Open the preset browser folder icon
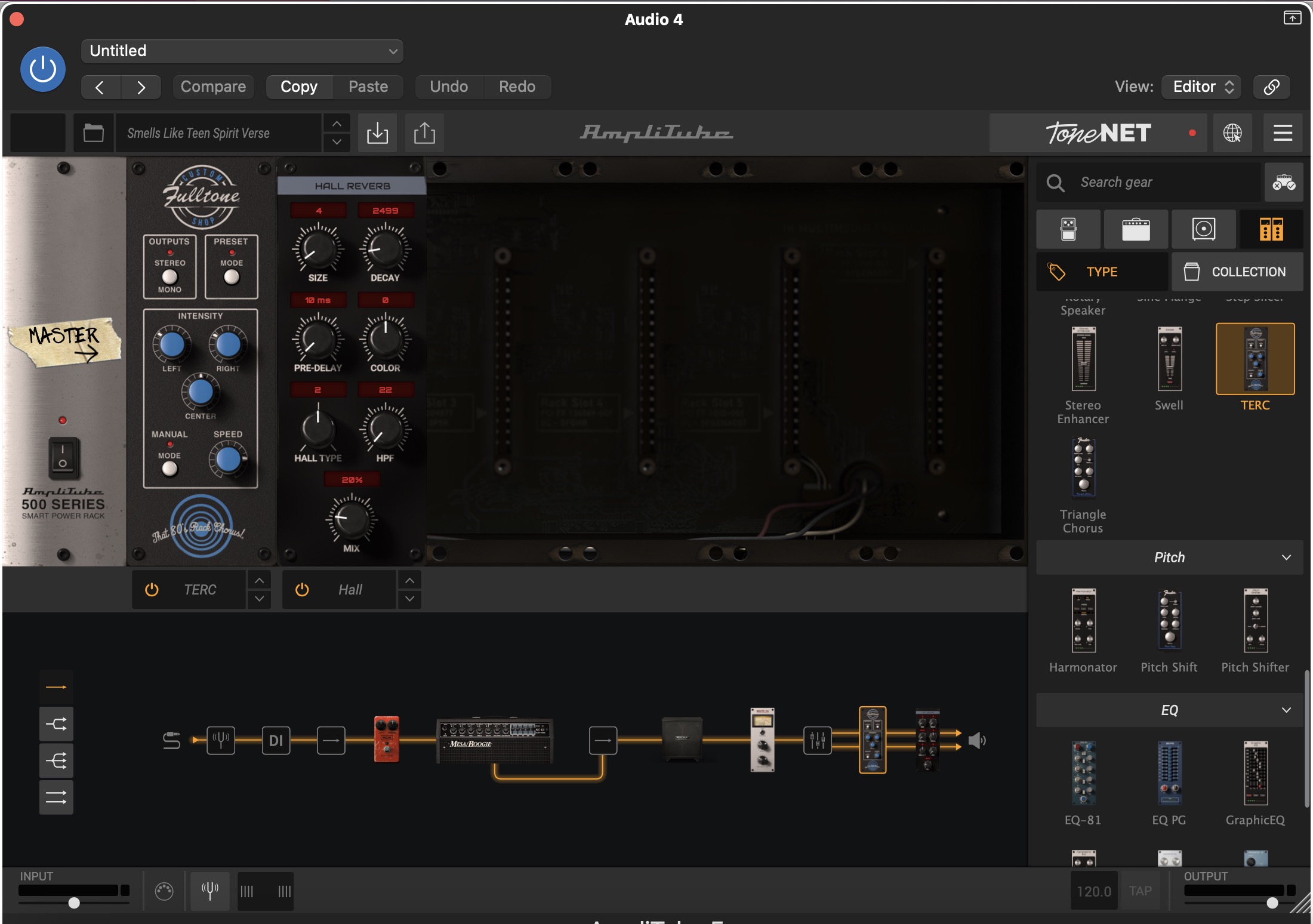Screen dimensions: 1313x924 pos(93,133)
